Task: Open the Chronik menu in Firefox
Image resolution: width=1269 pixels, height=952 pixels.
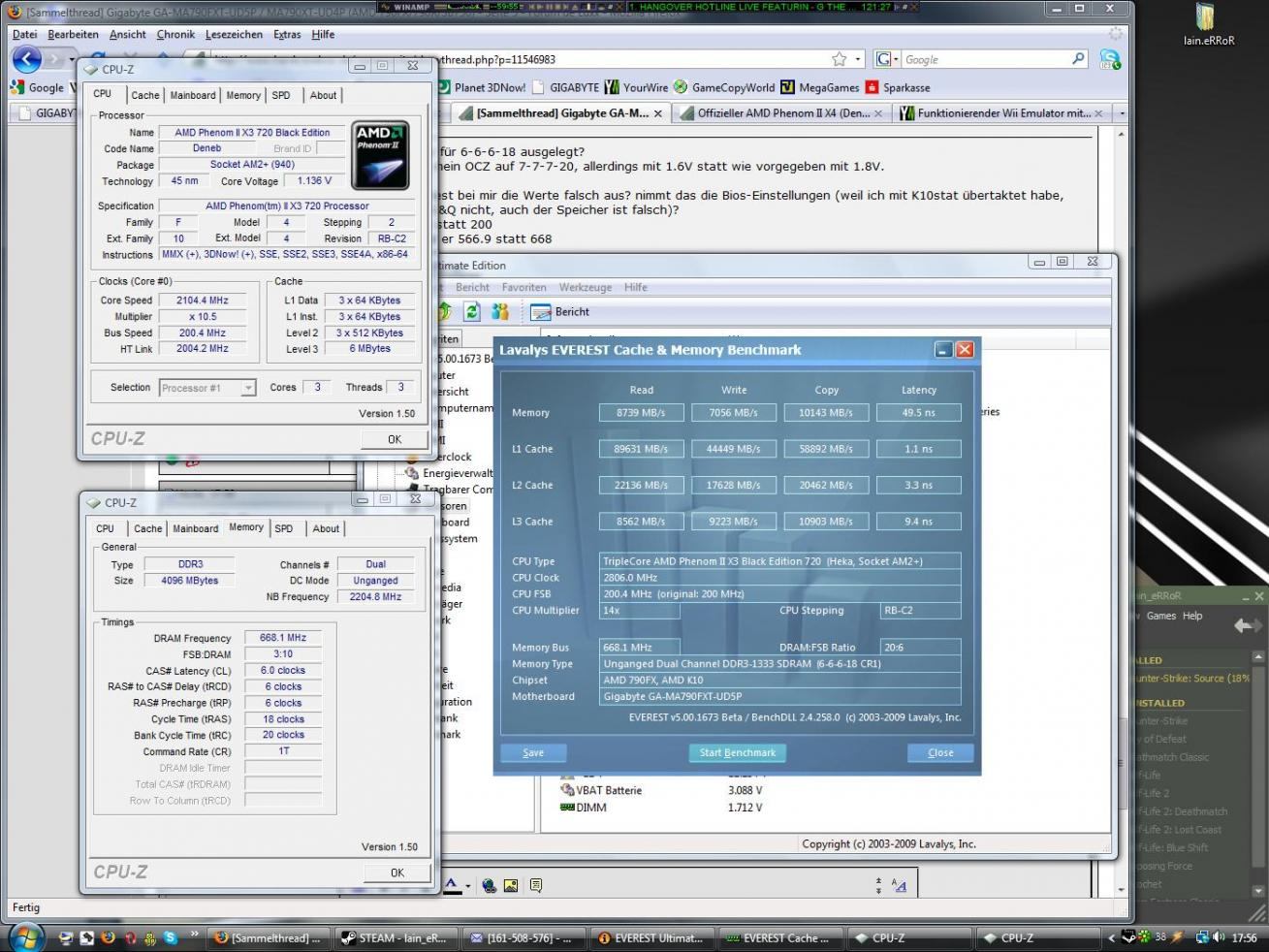Action: click(x=175, y=34)
